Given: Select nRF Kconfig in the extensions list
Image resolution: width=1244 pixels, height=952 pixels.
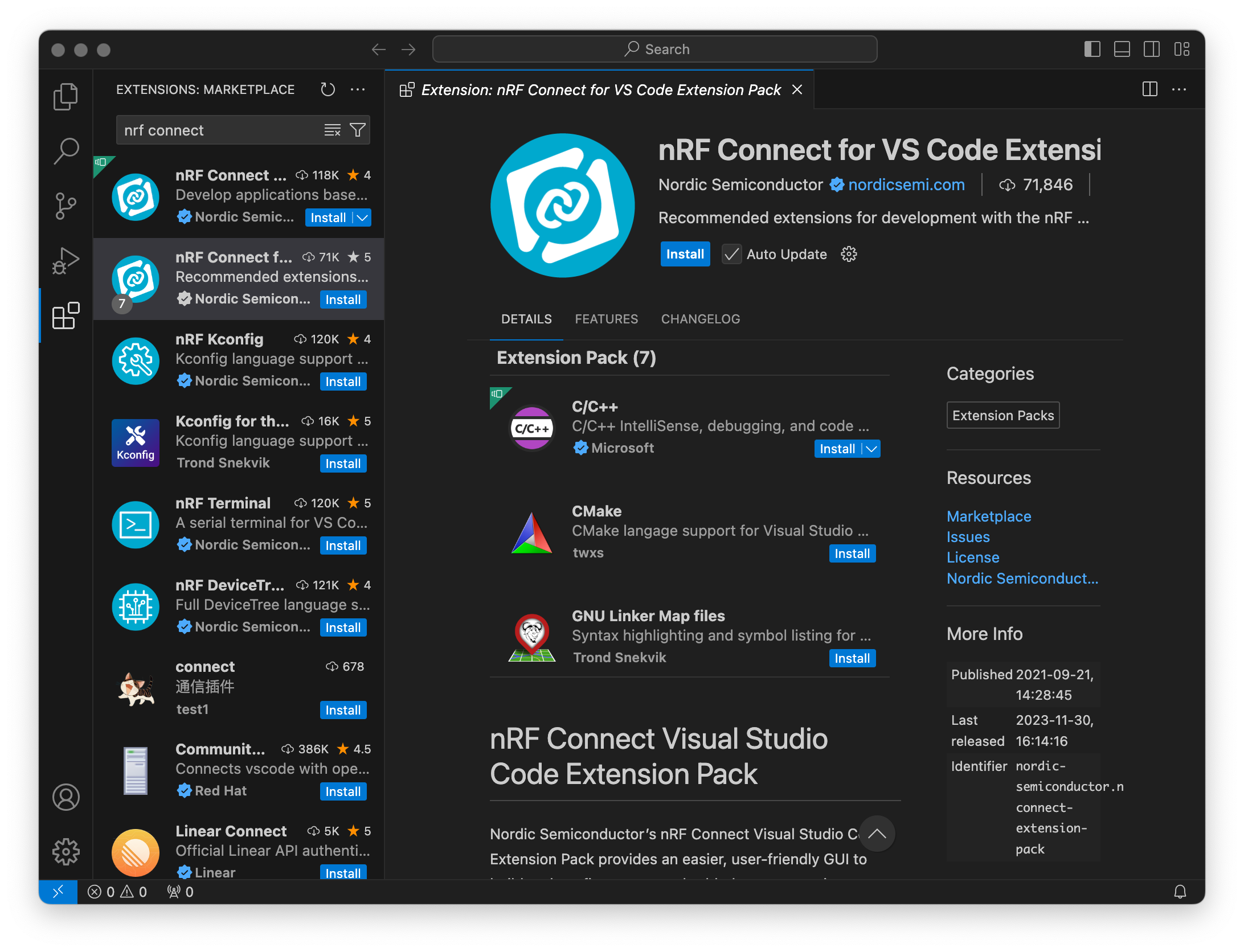Looking at the screenshot, I should [238, 360].
